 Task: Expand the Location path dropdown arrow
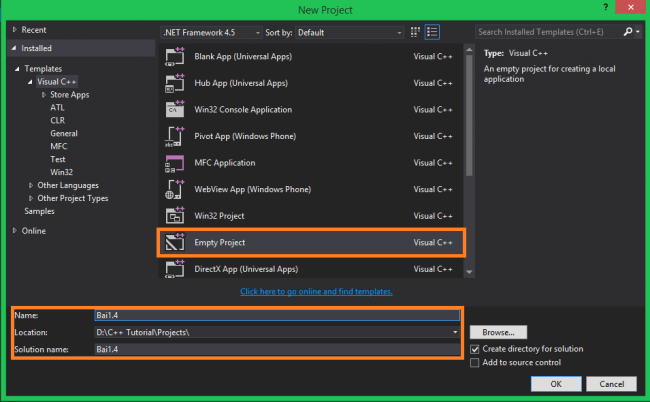click(x=455, y=332)
